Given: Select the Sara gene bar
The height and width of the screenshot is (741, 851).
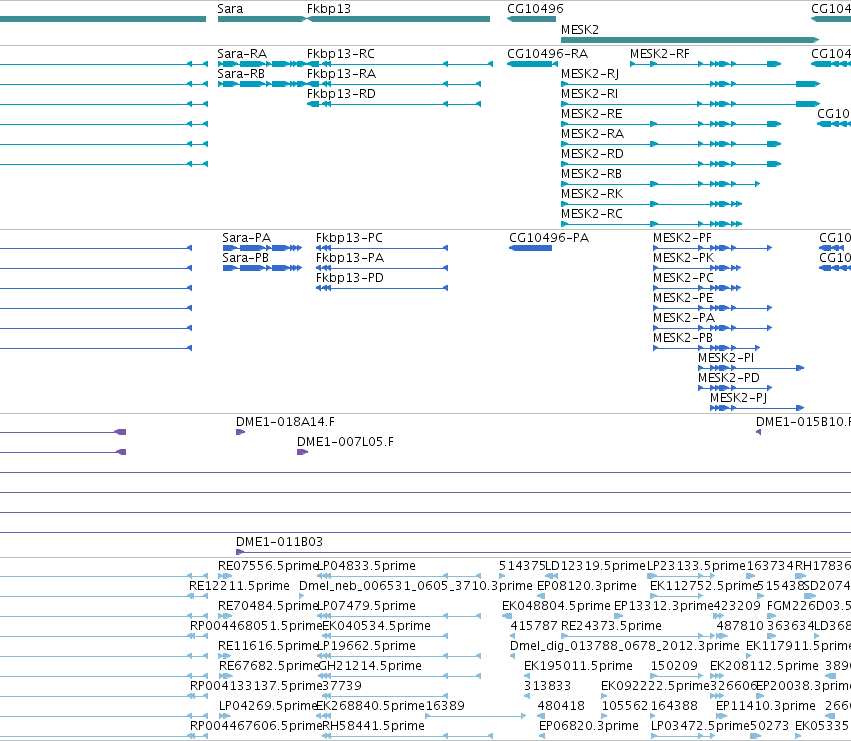Looking at the screenshot, I should click(262, 19).
